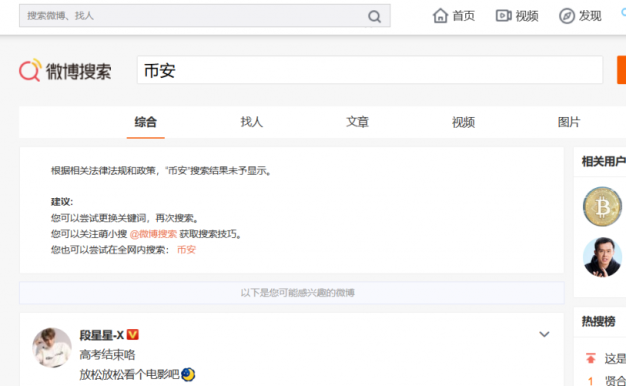Click the 热搜榜 heading
626x386 pixels.
598,321
